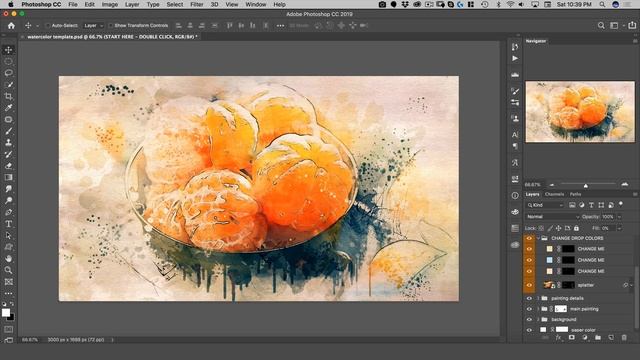The width and height of the screenshot is (640, 360).
Task: Click the foreground color swatch
Action: tap(6, 313)
